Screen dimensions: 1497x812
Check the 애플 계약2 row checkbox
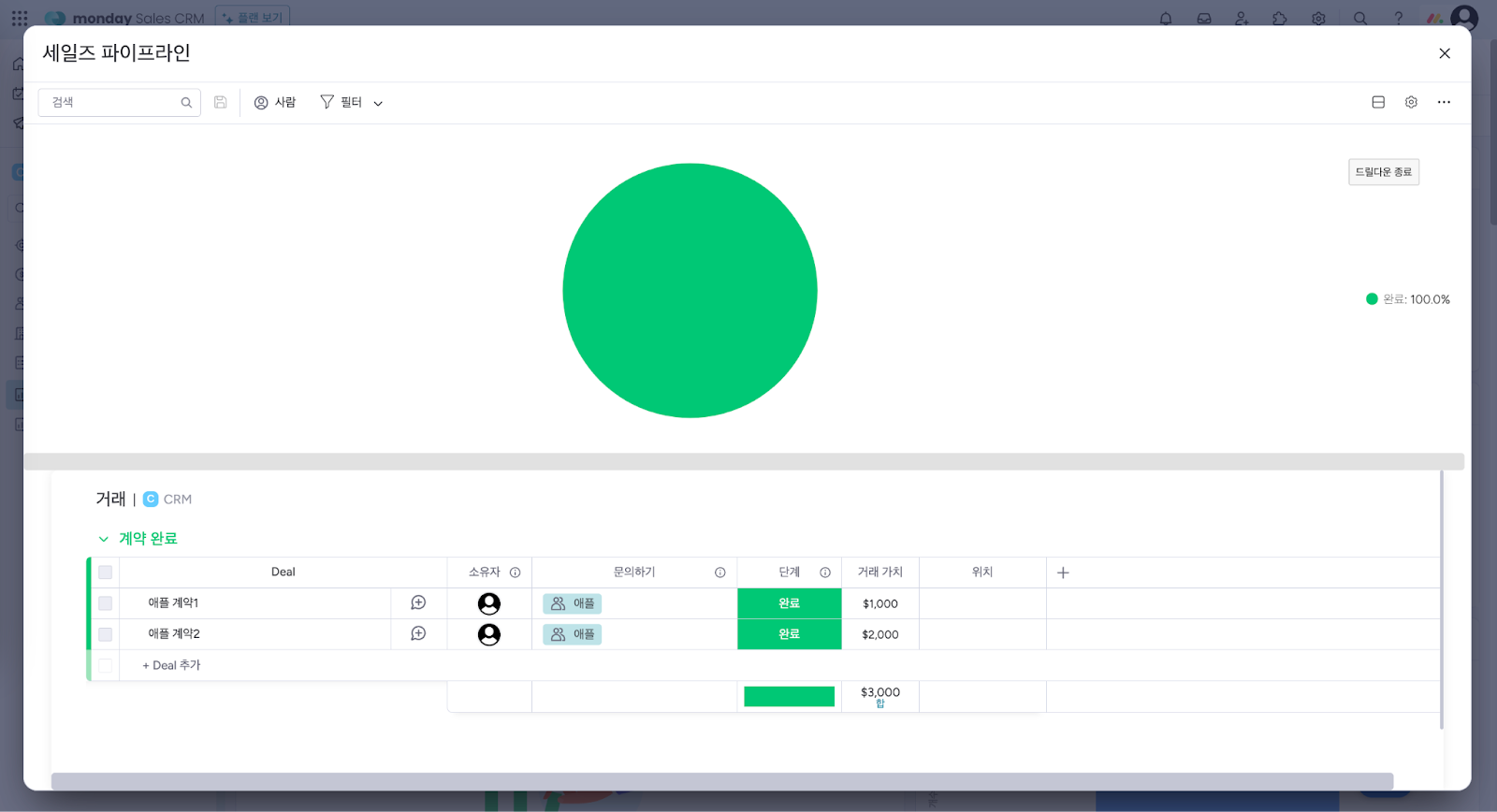(105, 634)
